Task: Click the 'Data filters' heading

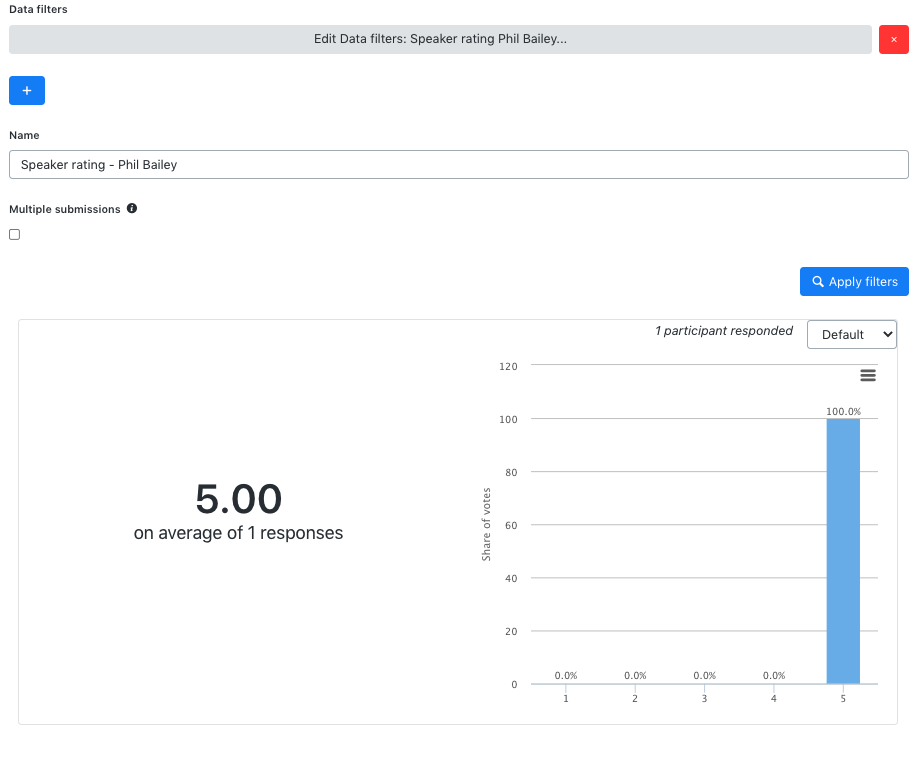Action: click(38, 9)
